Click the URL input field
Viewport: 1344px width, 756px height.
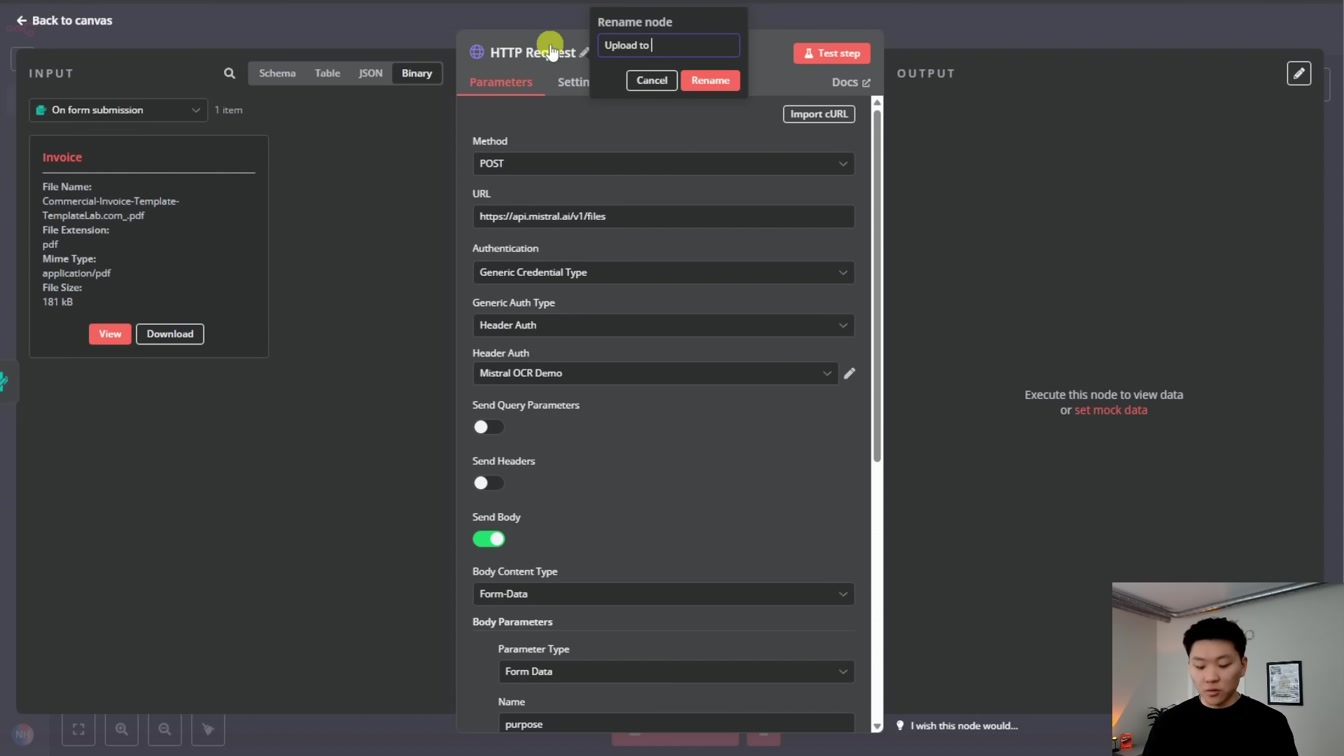663,216
